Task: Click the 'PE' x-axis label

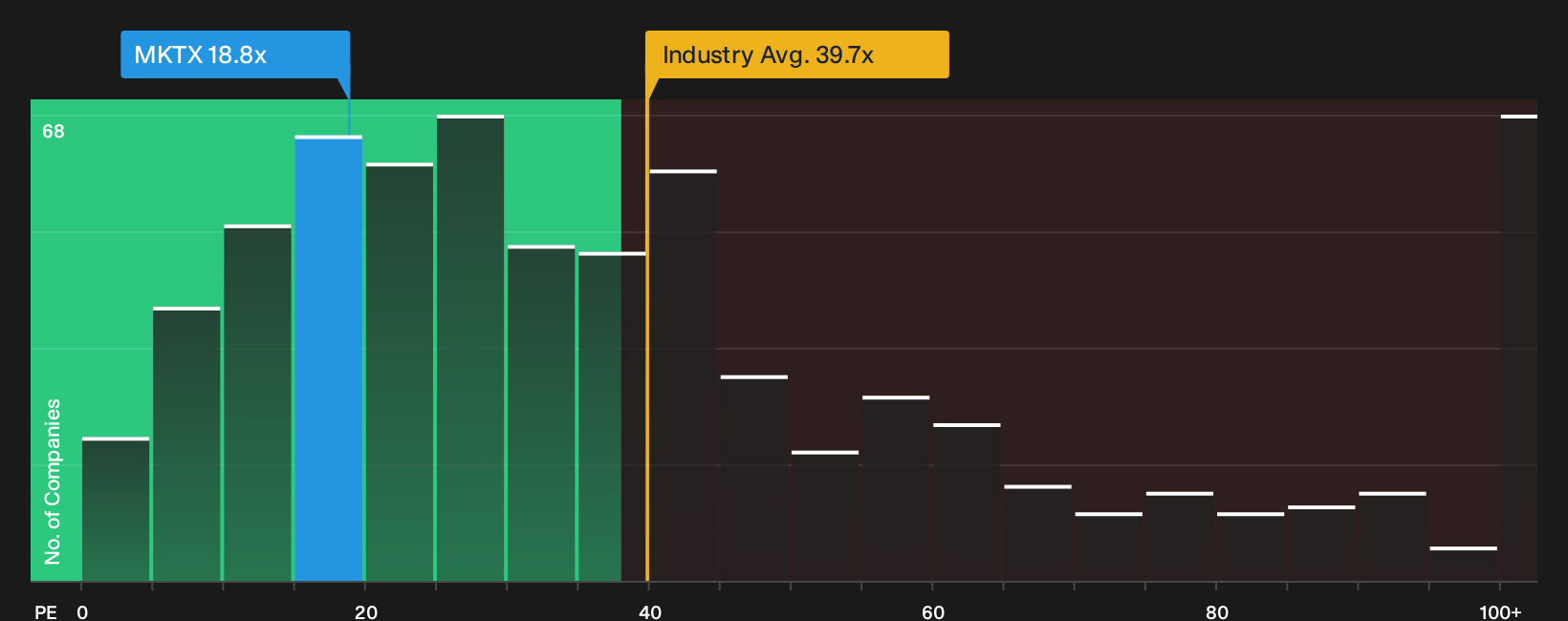Action: (46, 611)
